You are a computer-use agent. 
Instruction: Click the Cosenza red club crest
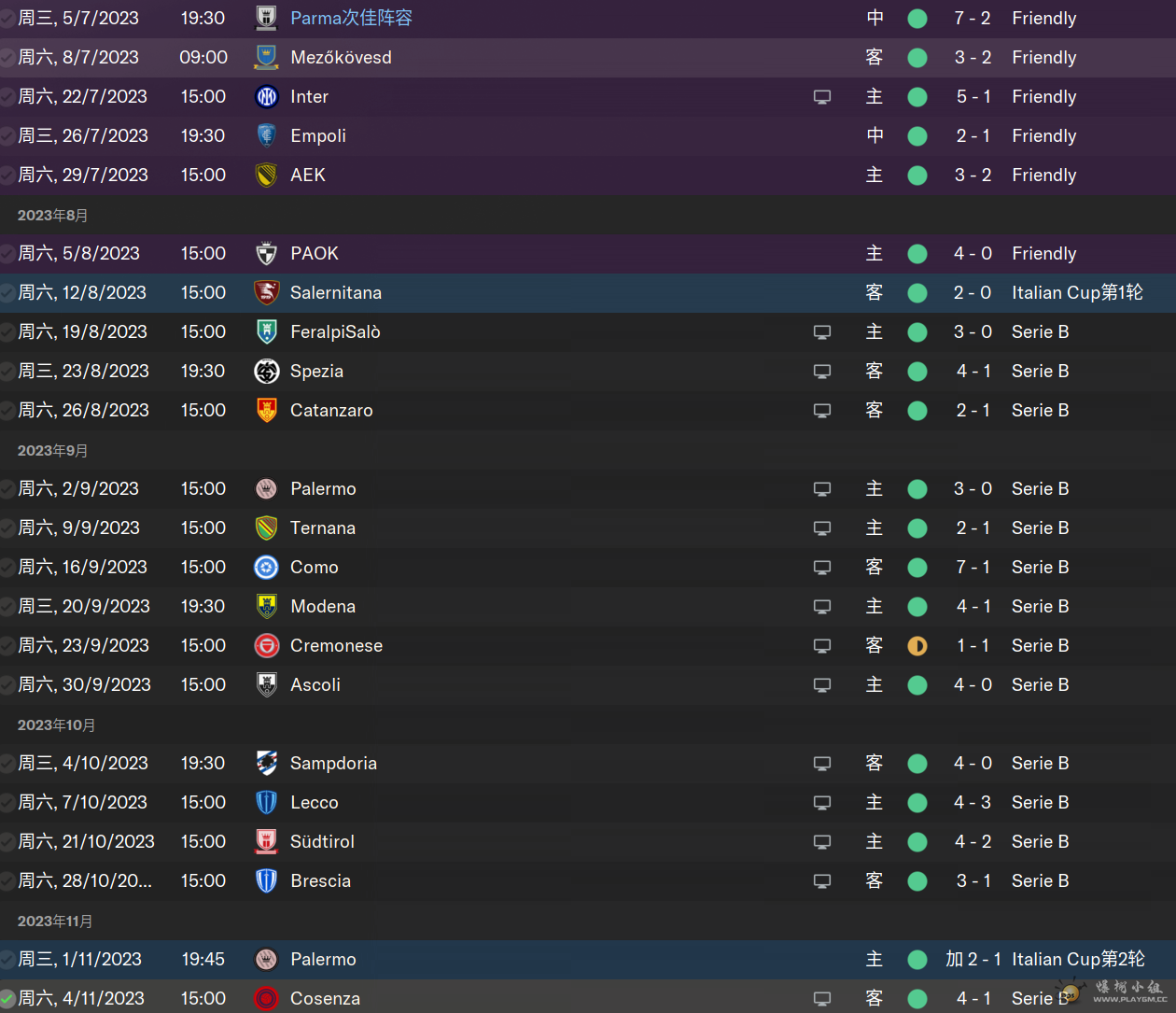tap(267, 998)
